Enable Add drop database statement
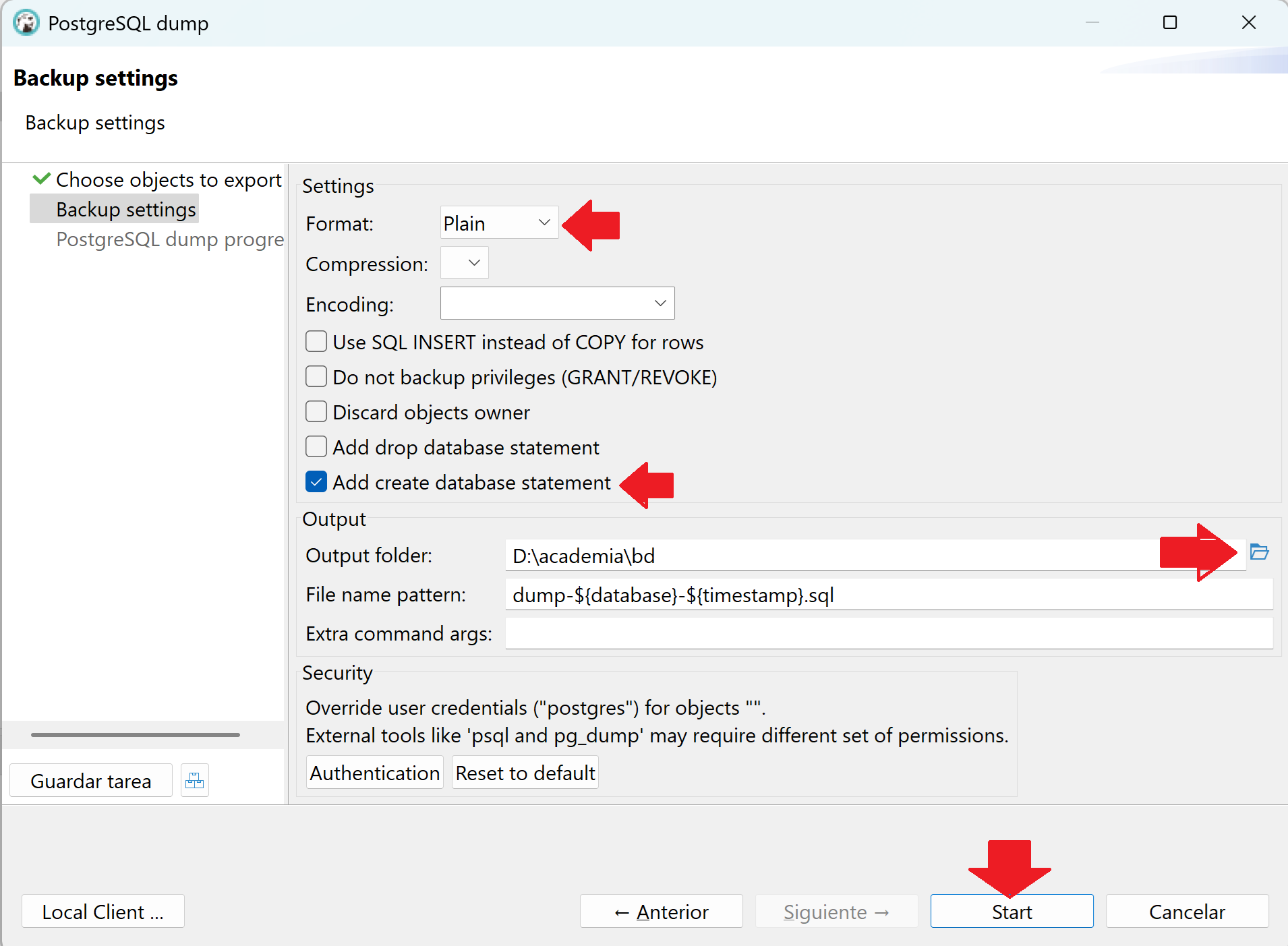Image resolution: width=1288 pixels, height=946 pixels. point(316,446)
